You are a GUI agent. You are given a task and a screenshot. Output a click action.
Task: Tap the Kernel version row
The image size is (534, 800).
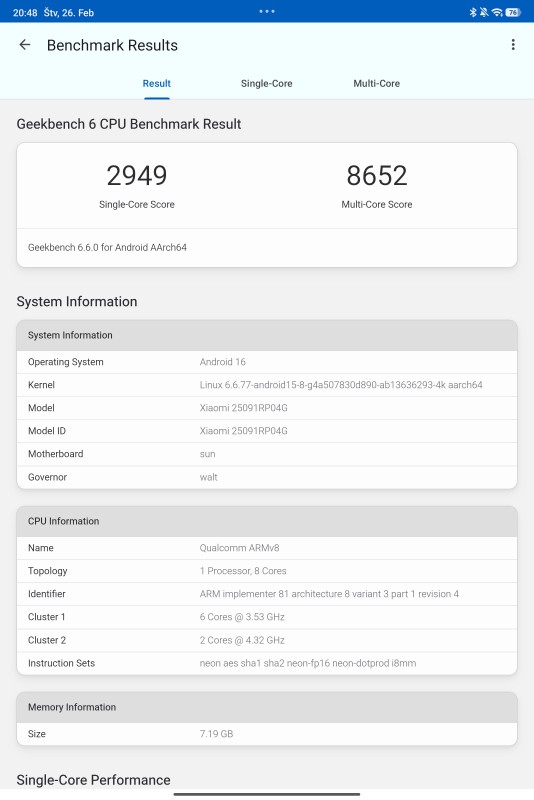[x=267, y=385]
